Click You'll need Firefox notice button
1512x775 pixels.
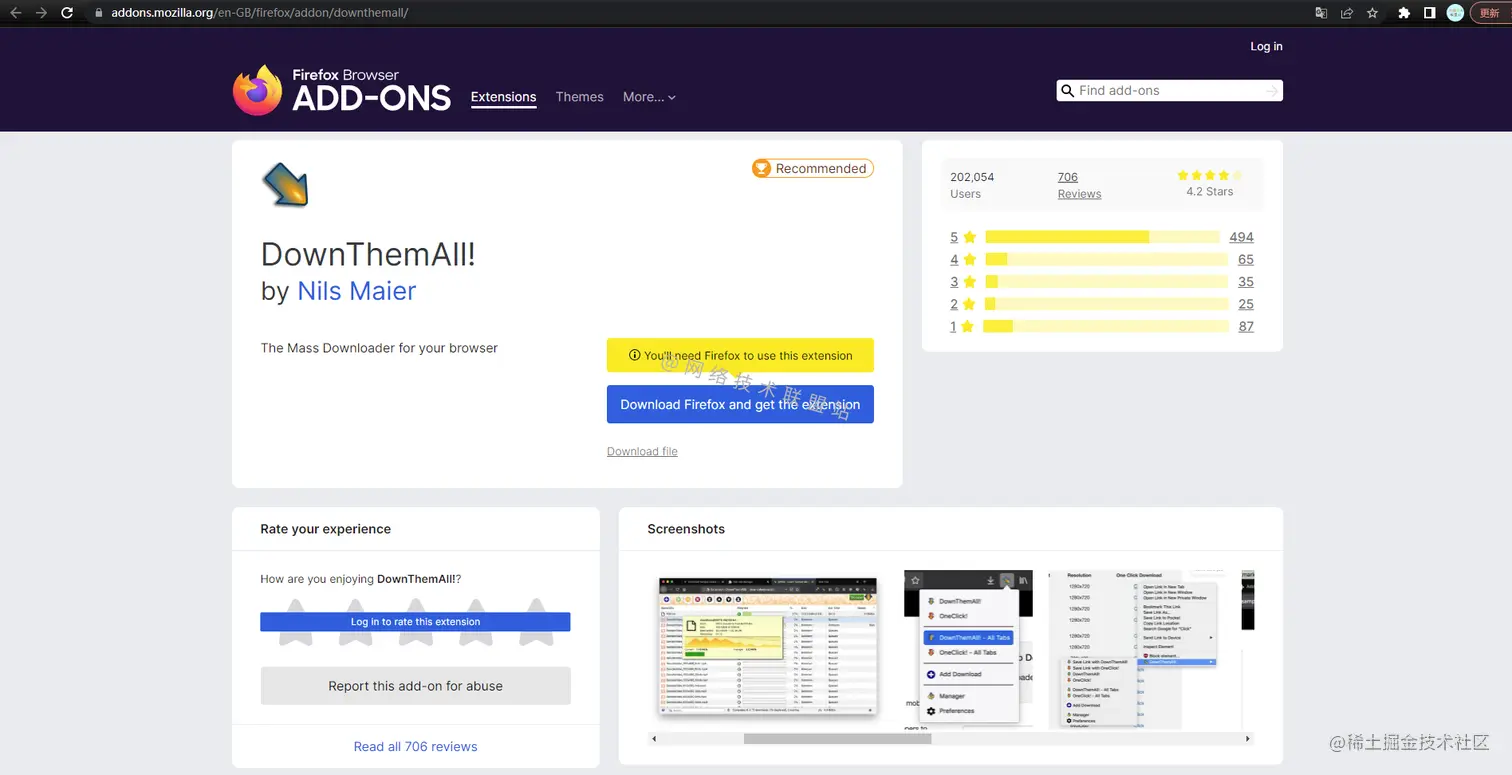point(740,355)
